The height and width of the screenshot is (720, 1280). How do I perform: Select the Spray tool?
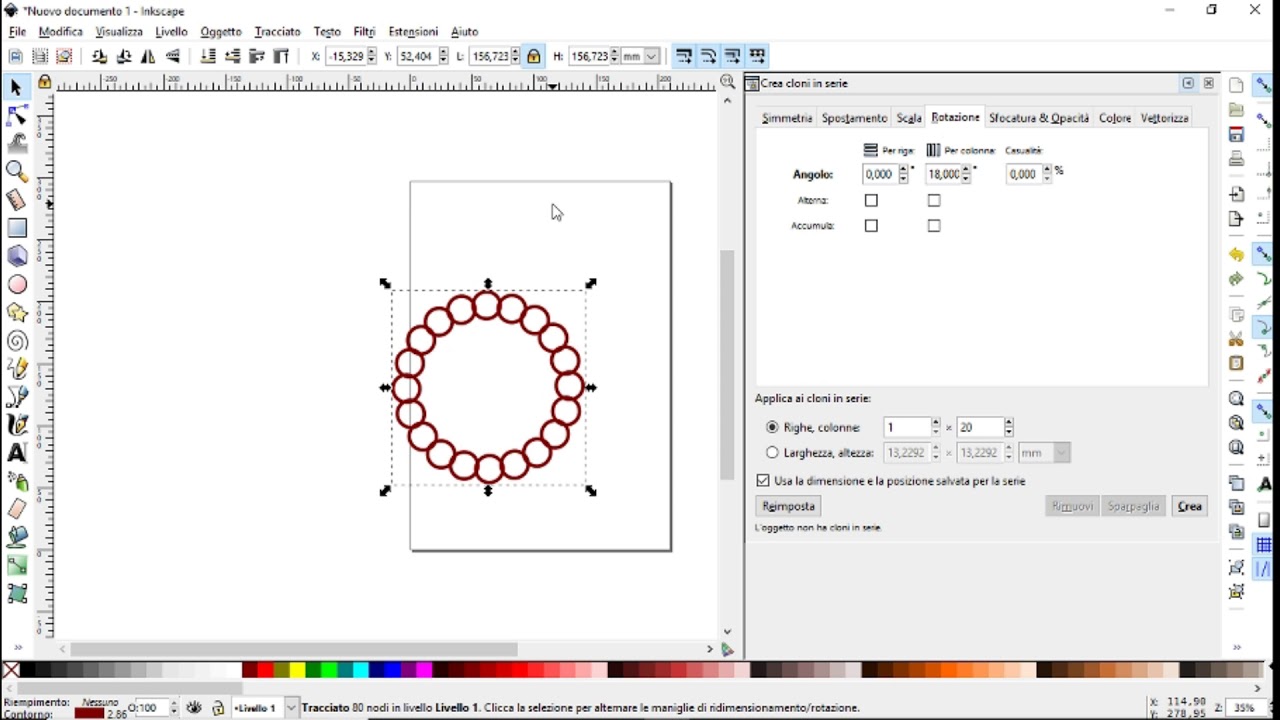pos(16,481)
